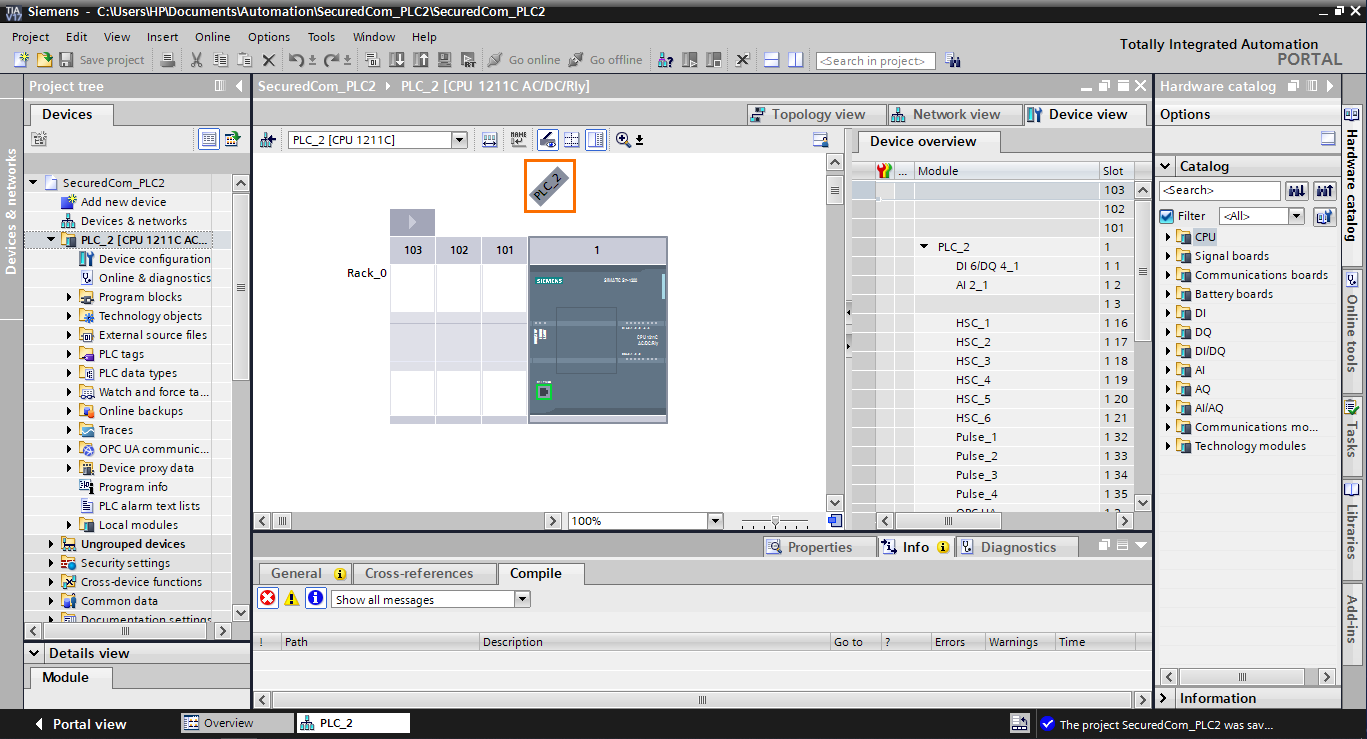Click the Redo arrow icon

pos(332,60)
